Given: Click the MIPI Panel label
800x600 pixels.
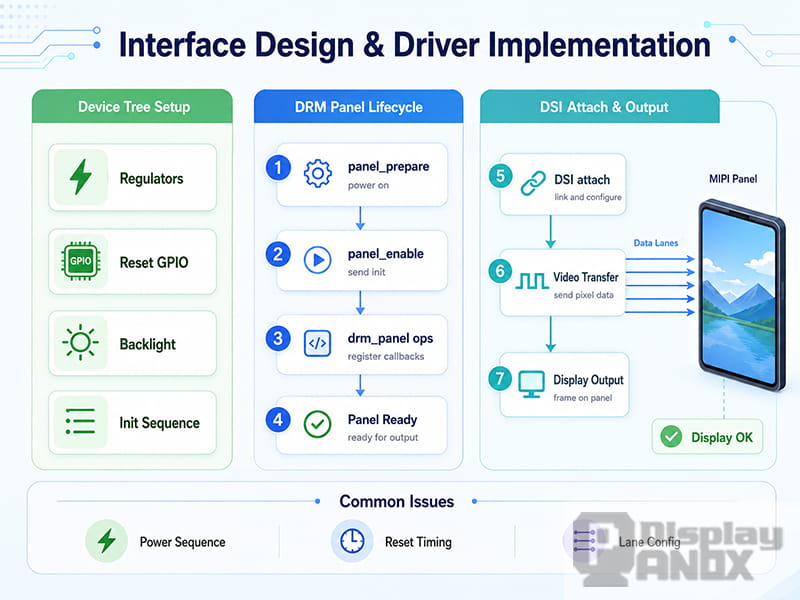Looking at the screenshot, I should coord(733,179).
